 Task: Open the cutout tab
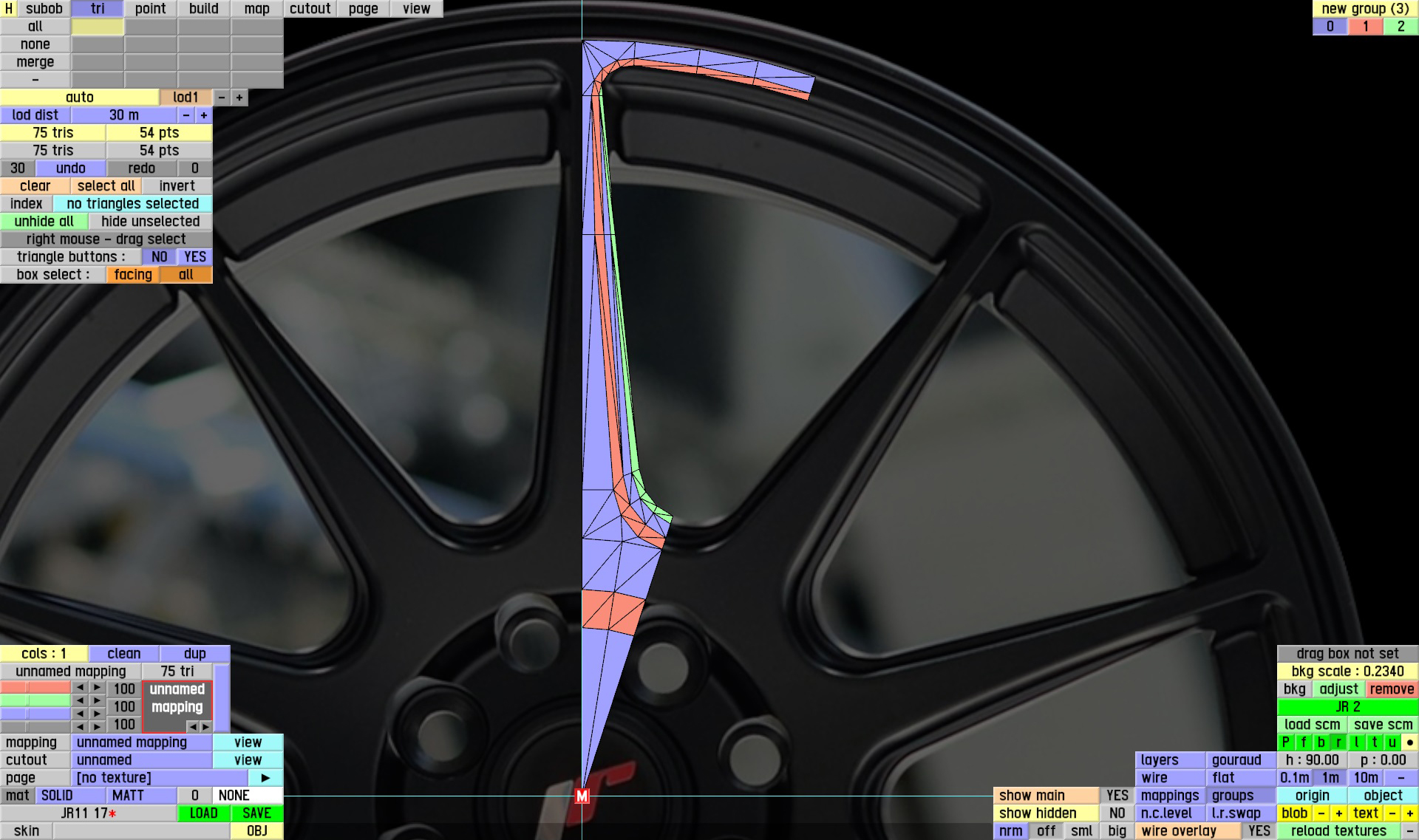(x=310, y=9)
